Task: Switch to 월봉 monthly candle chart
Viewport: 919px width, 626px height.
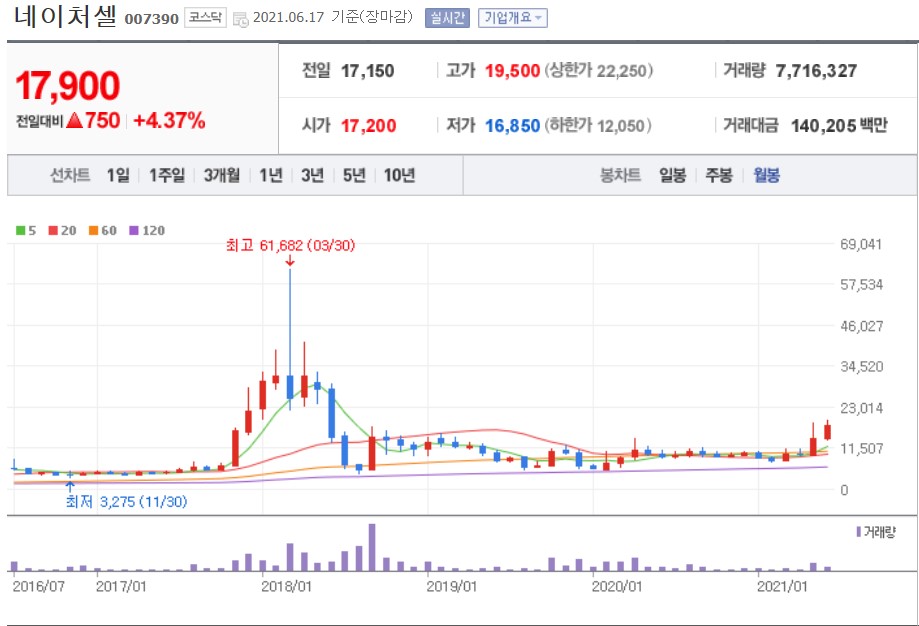Action: coord(767,175)
